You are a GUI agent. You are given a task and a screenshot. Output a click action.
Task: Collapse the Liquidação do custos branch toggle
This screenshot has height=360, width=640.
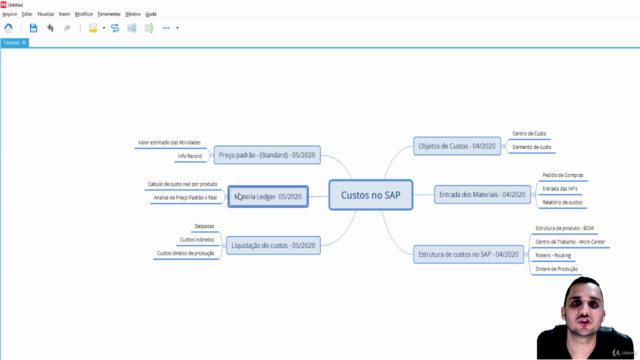(x=224, y=245)
